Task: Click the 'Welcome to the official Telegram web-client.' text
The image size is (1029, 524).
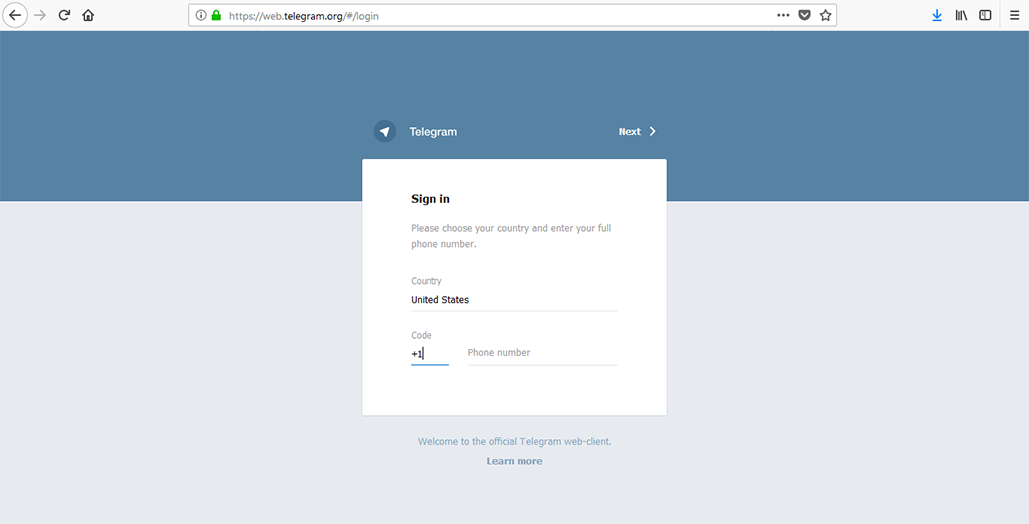Action: tap(514, 441)
